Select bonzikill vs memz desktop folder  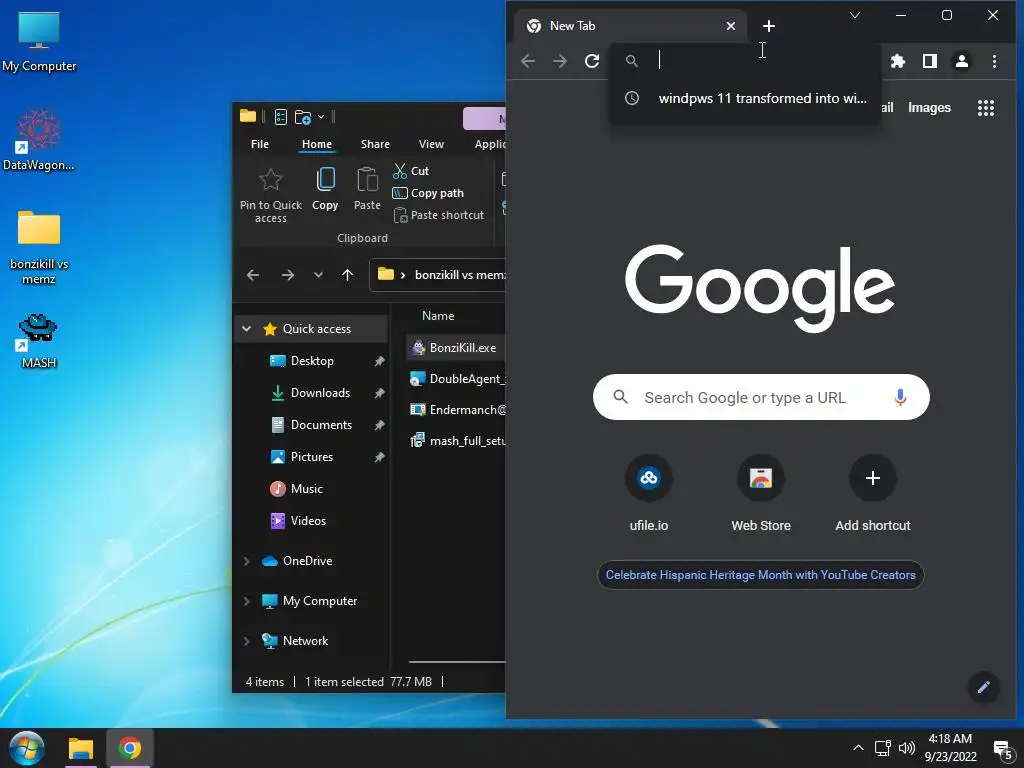tap(39, 247)
